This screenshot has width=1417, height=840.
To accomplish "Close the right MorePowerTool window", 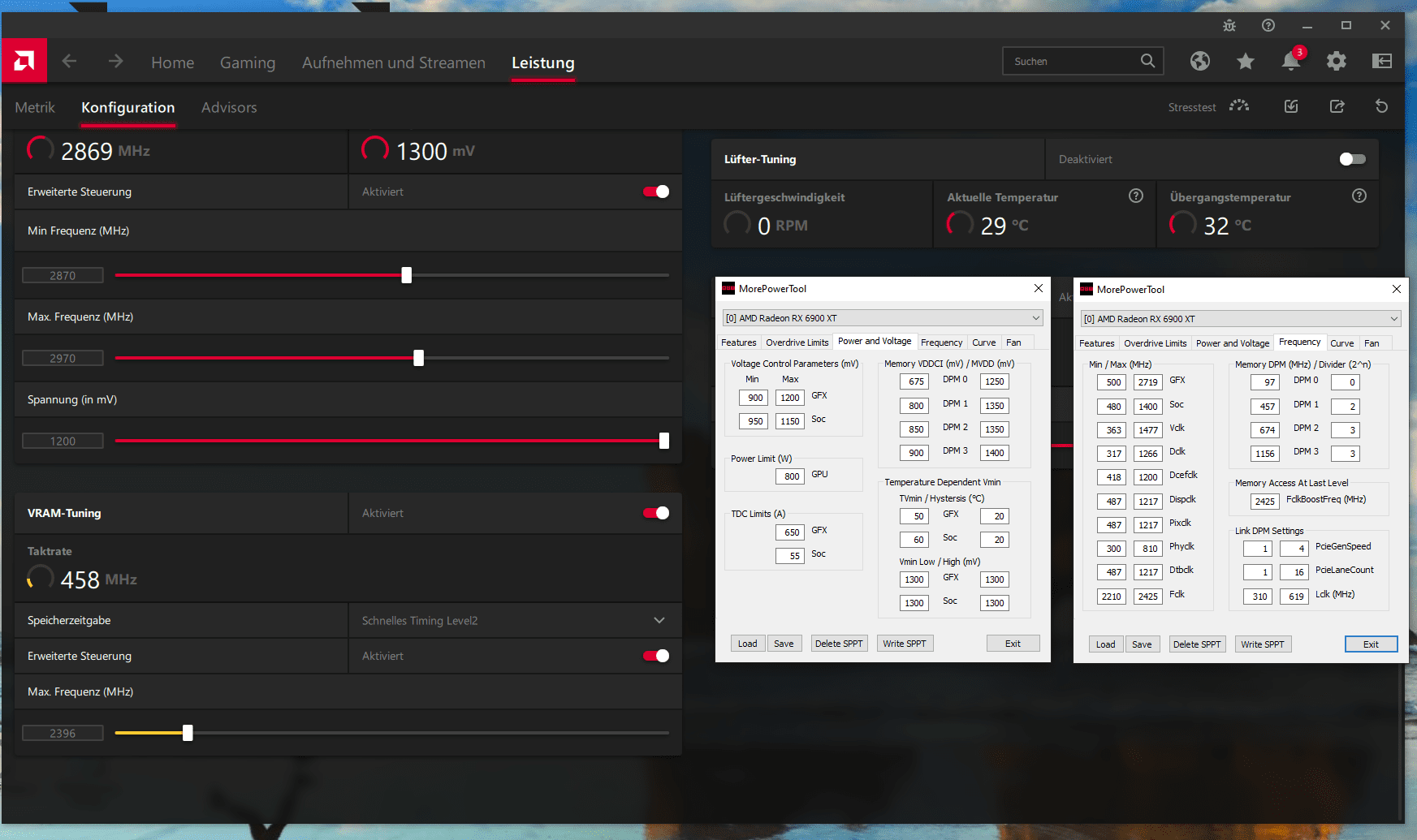I will (1397, 289).
